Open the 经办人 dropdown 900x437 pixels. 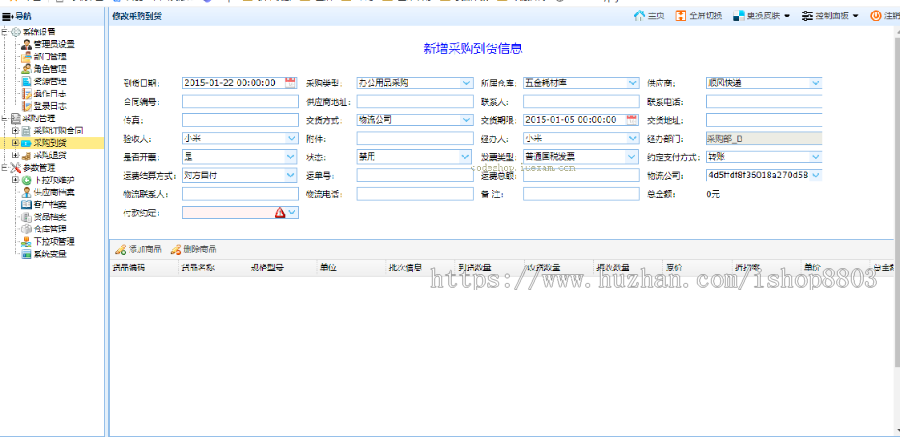coord(633,138)
